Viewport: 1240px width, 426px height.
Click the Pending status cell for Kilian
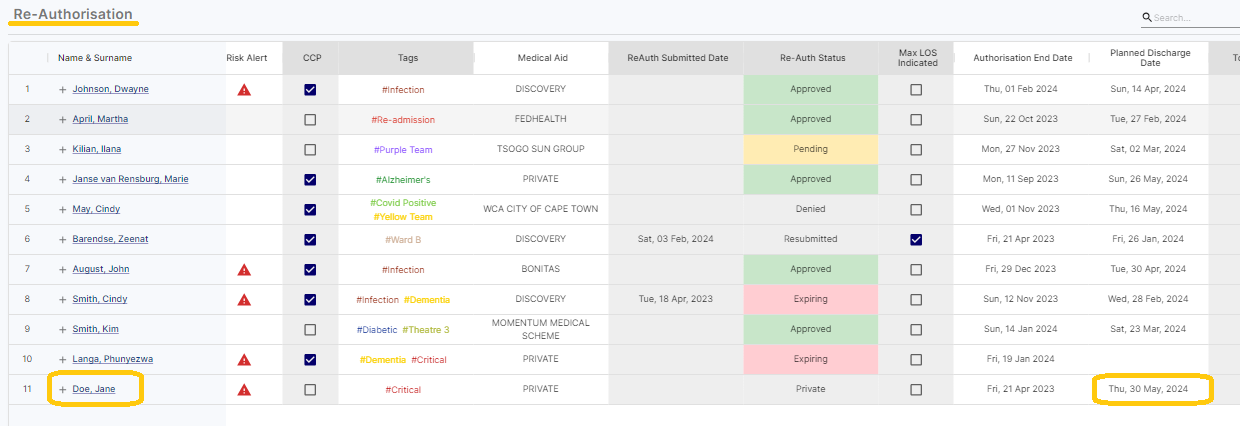coord(811,150)
